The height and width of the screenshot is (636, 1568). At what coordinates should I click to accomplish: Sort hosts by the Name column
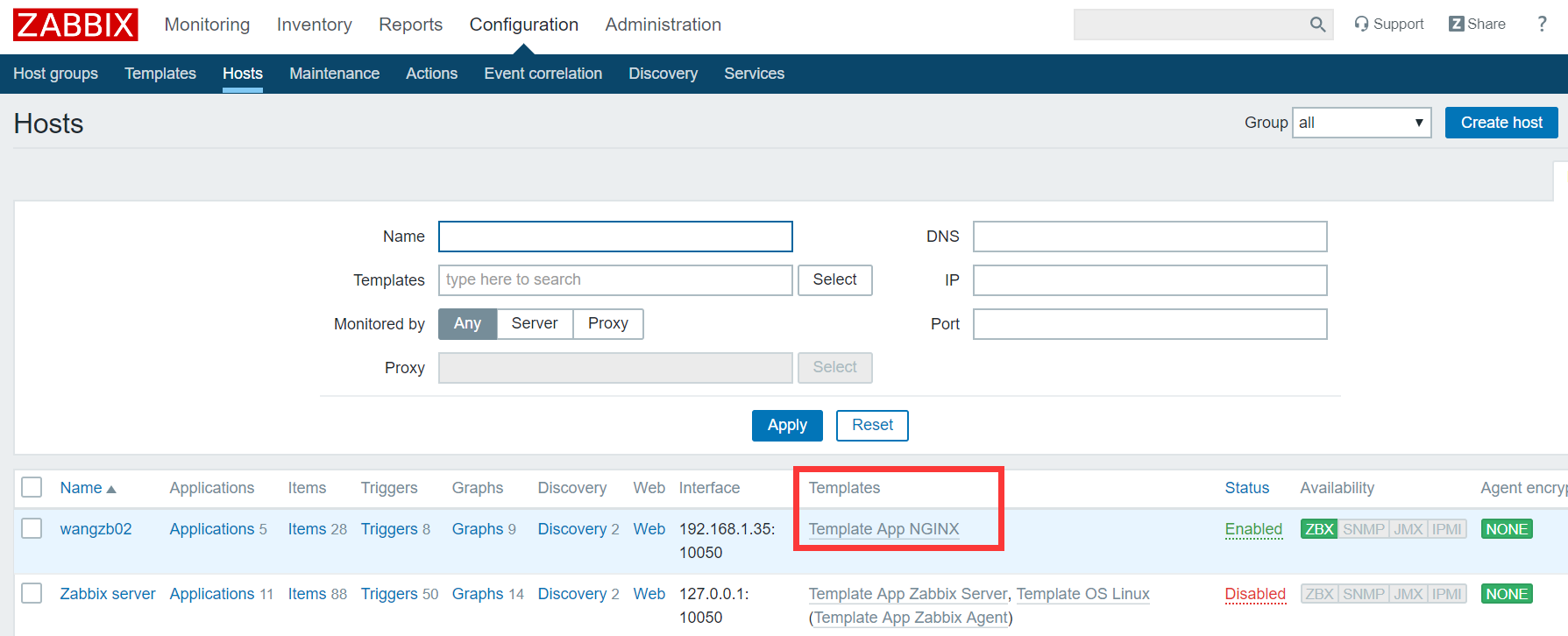point(82,488)
